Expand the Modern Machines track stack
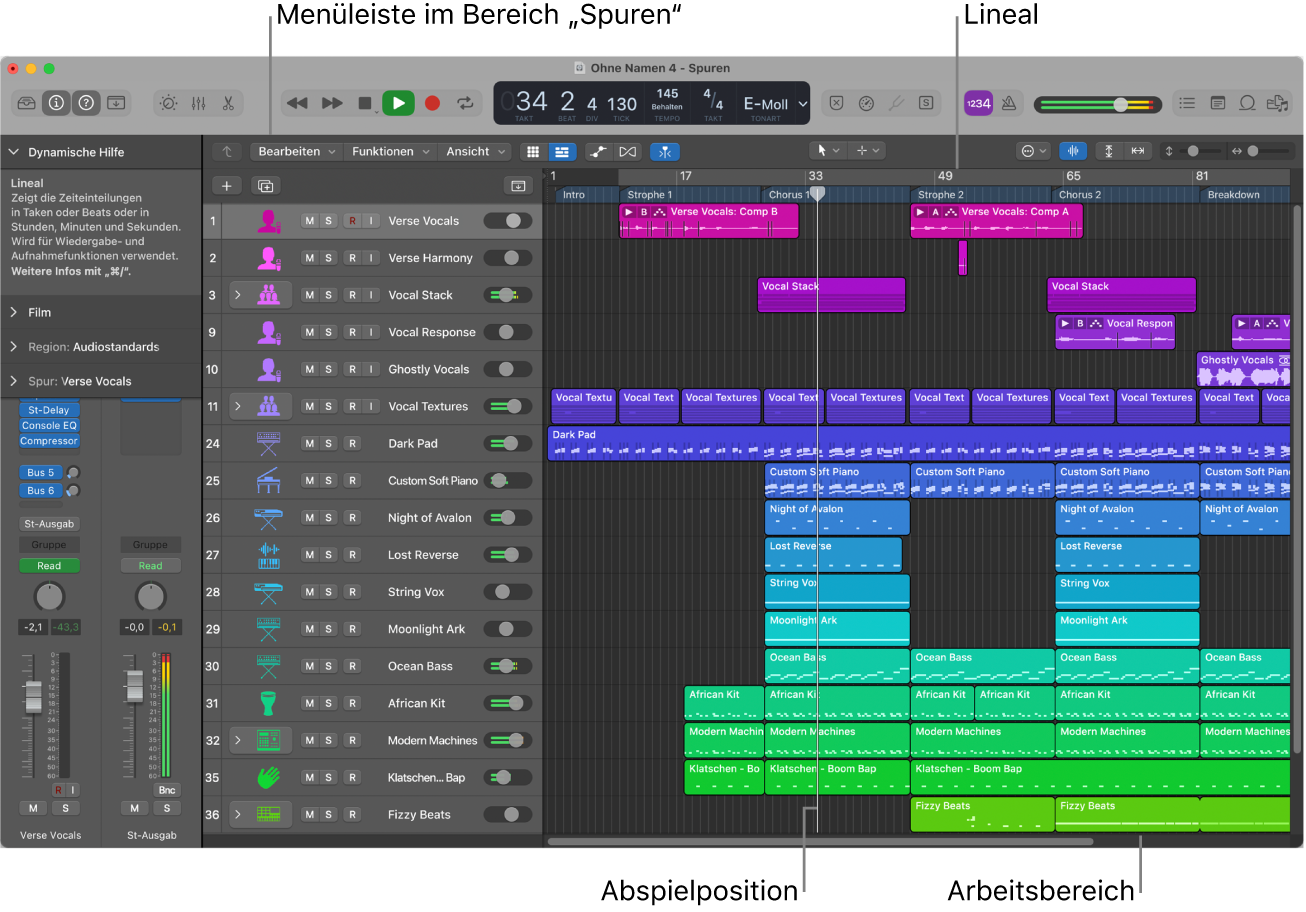The image size is (1306, 912). (x=238, y=740)
